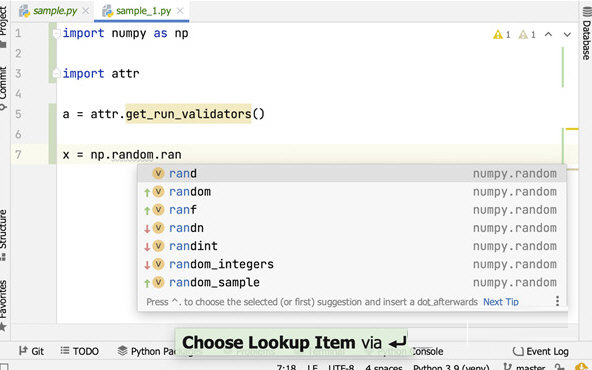Click line number 5 in gutter
The width and height of the screenshot is (592, 370).
pos(18,114)
